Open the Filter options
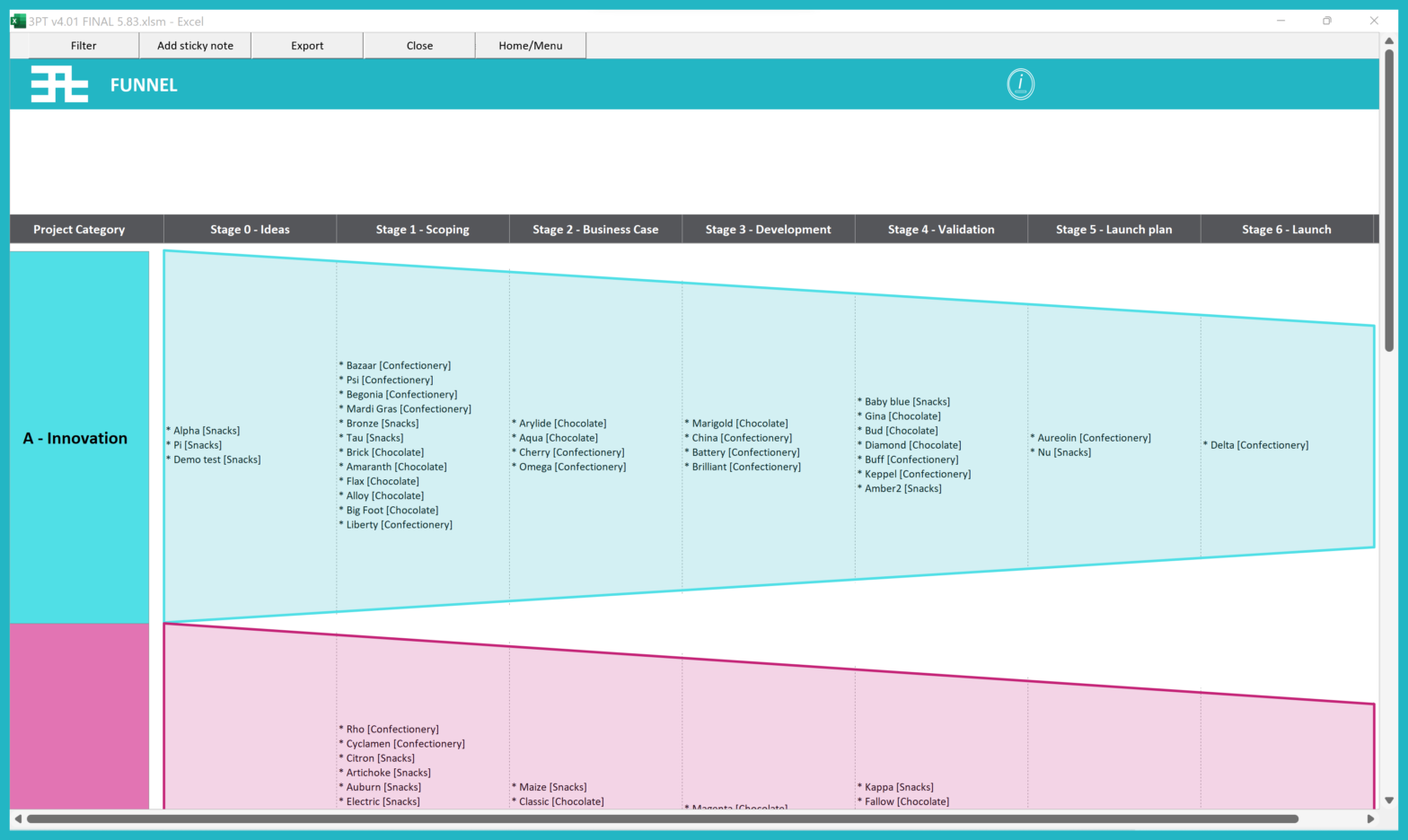Image resolution: width=1408 pixels, height=840 pixels. pyautogui.click(x=84, y=46)
